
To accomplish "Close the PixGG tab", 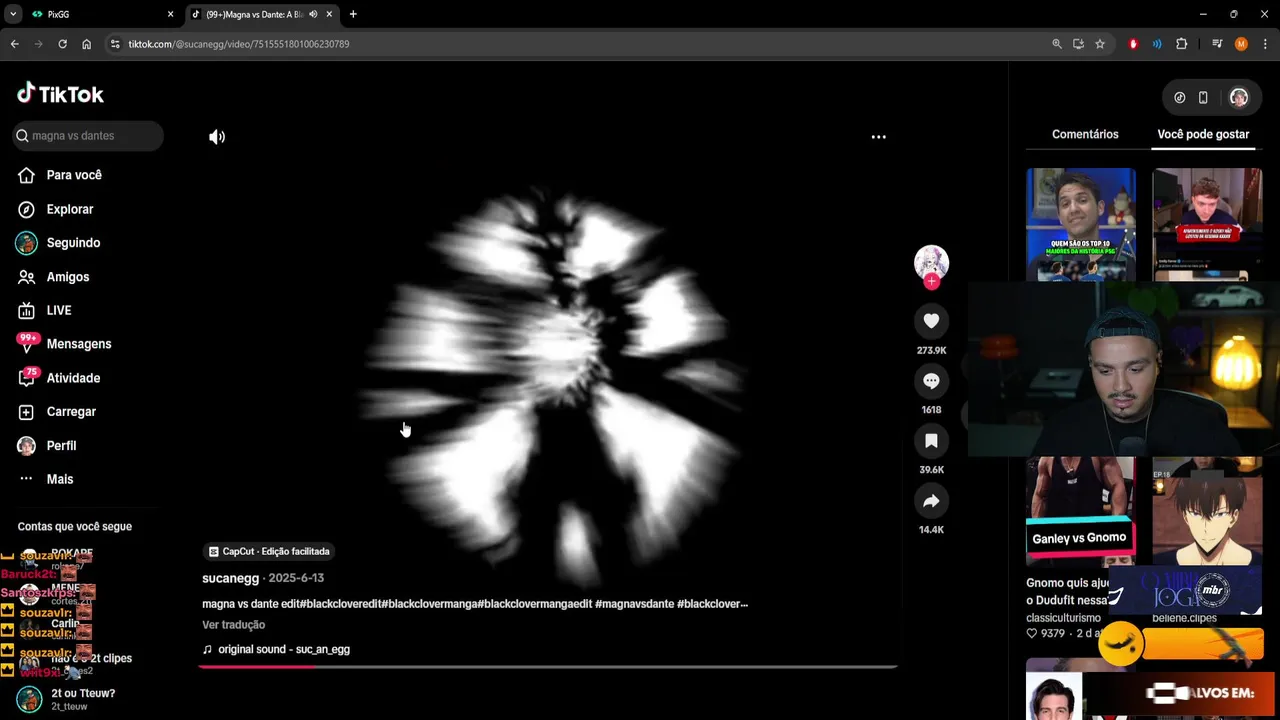I will coord(170,14).
